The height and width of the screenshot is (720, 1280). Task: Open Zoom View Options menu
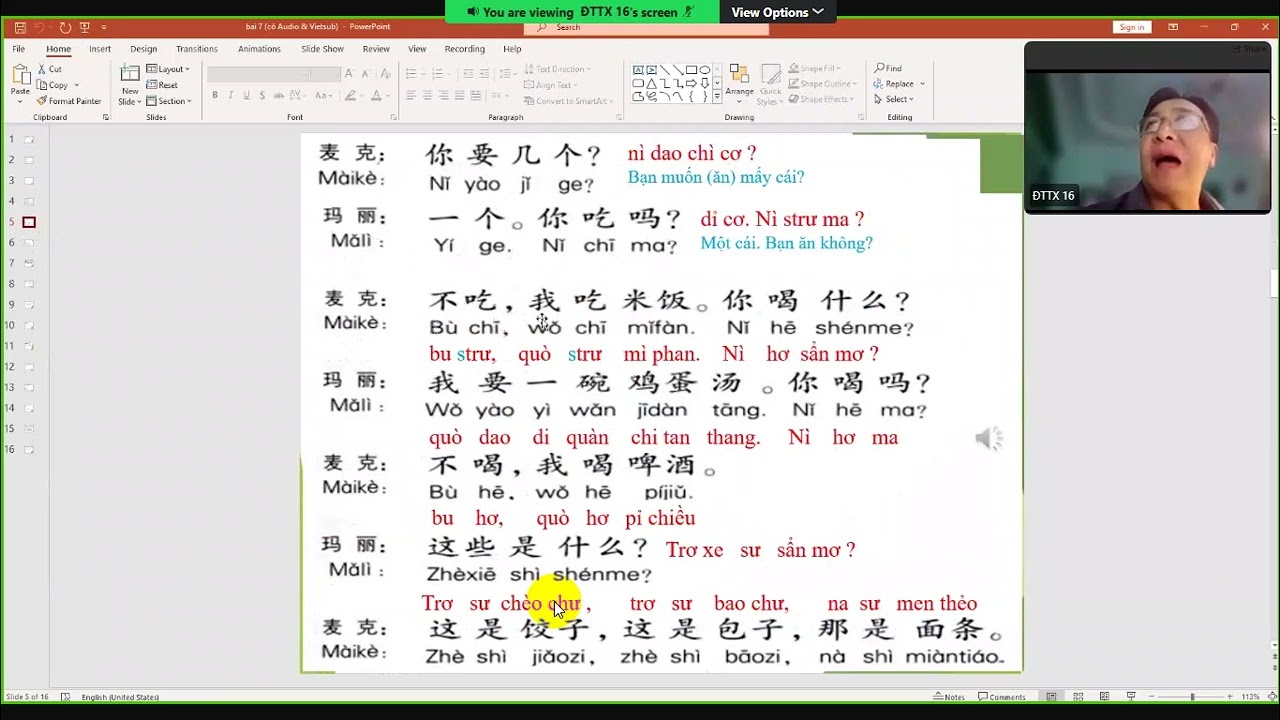pos(777,12)
